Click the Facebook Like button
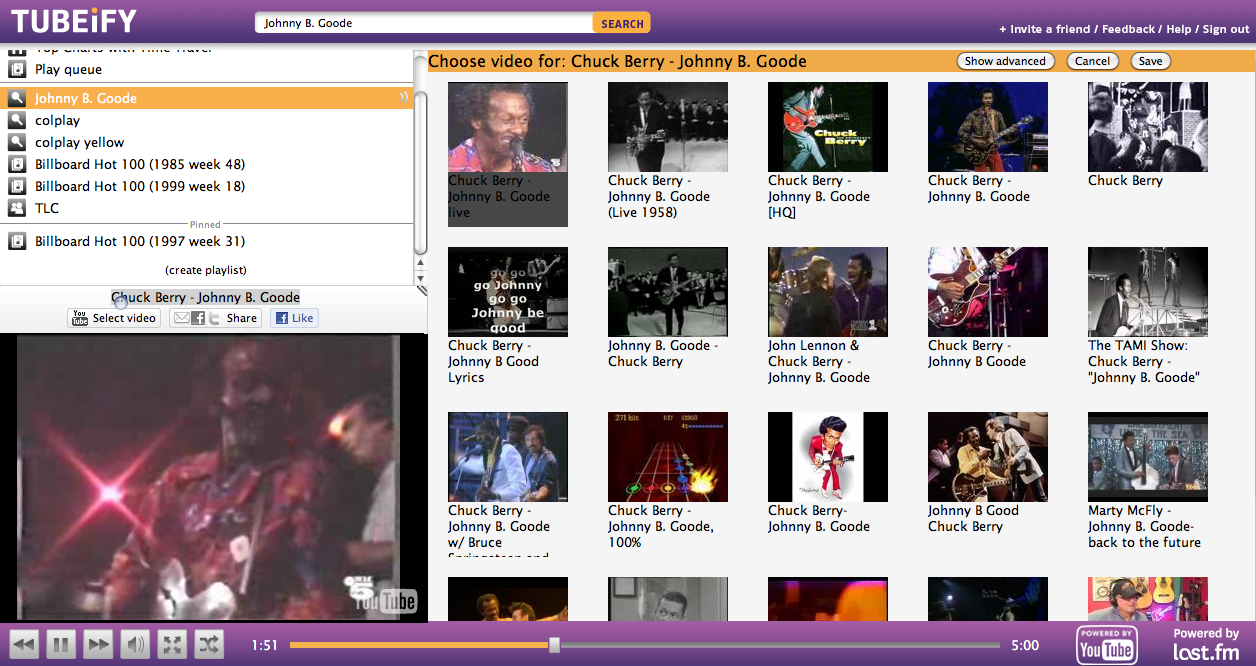 [x=294, y=318]
